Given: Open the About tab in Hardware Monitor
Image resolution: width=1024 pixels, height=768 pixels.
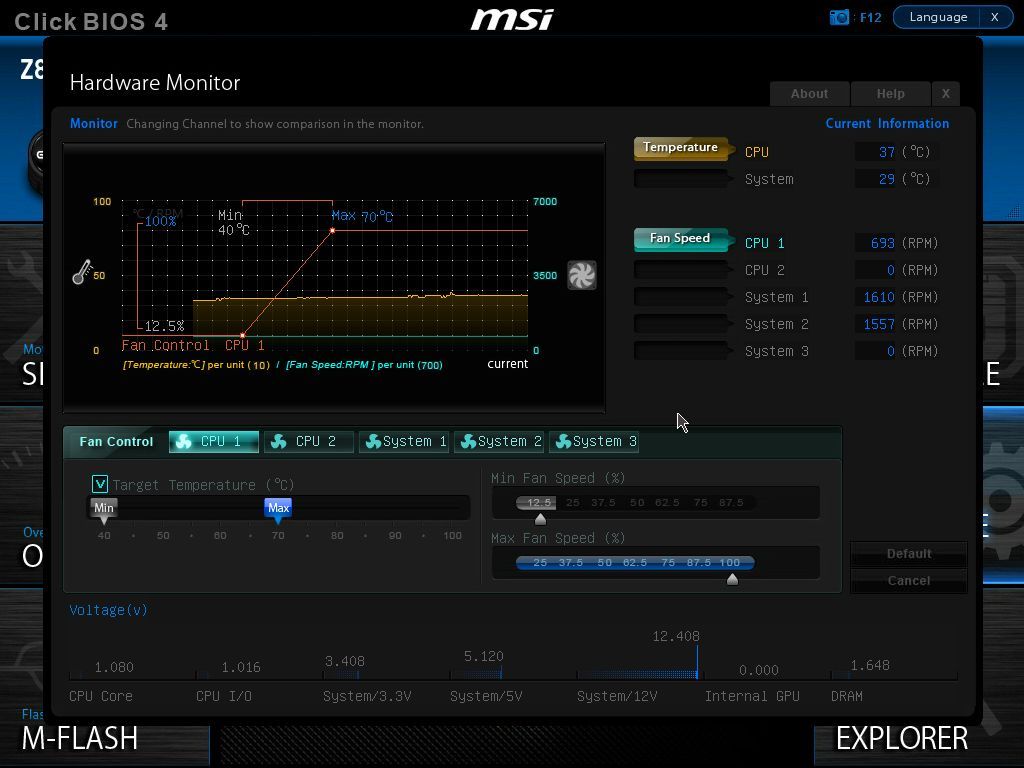Looking at the screenshot, I should 810,93.
